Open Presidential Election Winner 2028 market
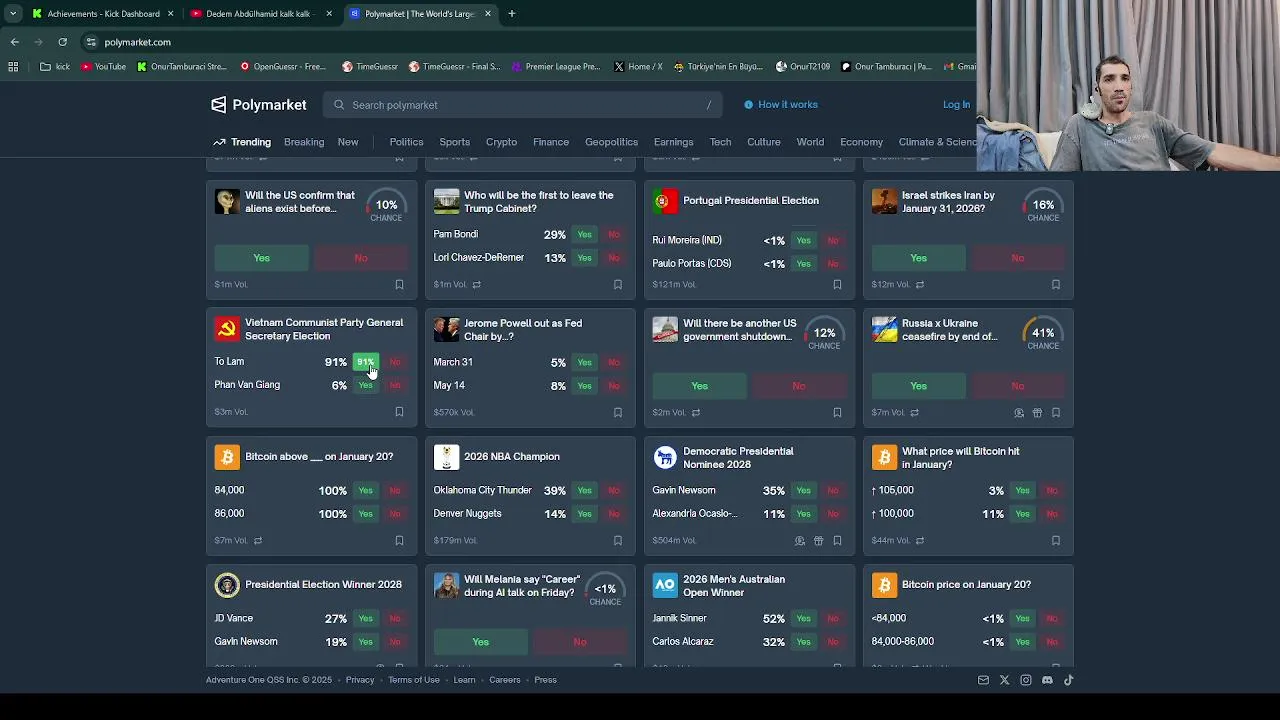 pos(323,585)
